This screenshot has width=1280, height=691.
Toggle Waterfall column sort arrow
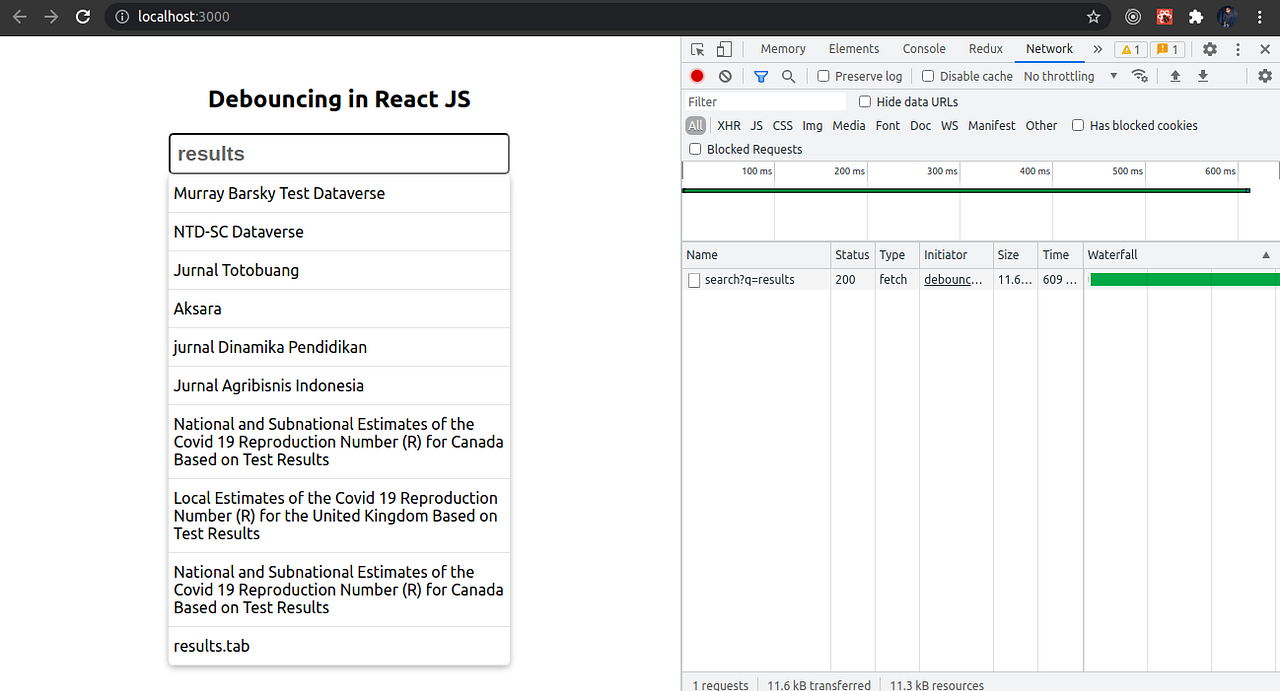(1266, 254)
